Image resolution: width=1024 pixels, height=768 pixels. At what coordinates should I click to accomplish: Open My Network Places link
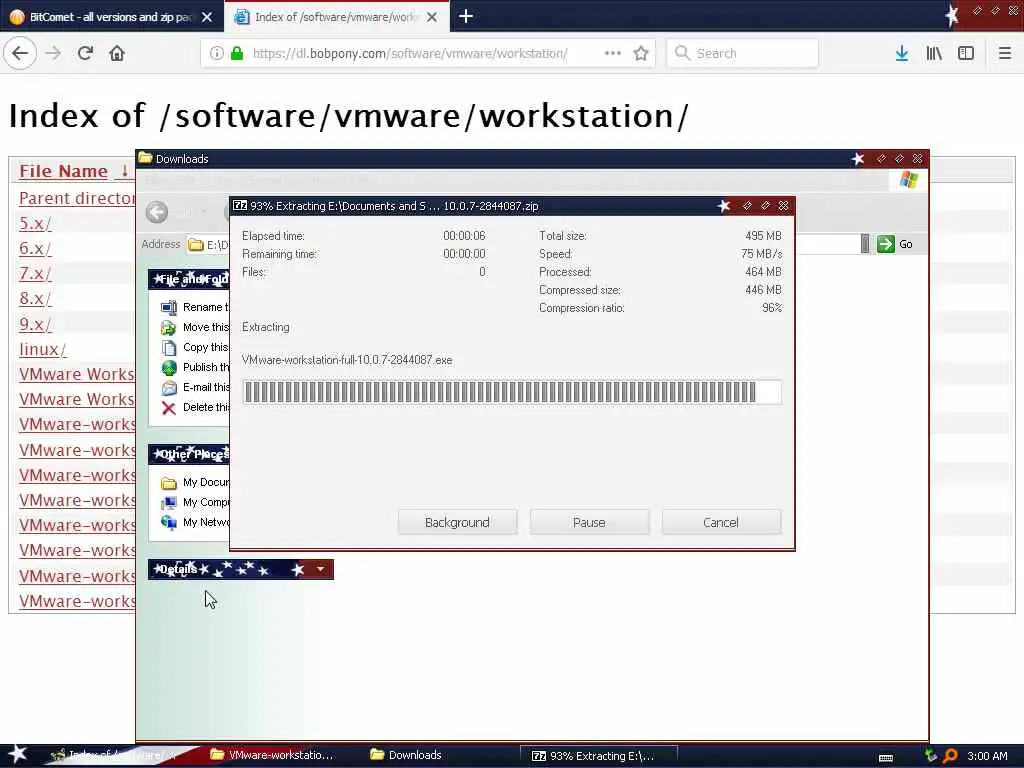pos(195,522)
